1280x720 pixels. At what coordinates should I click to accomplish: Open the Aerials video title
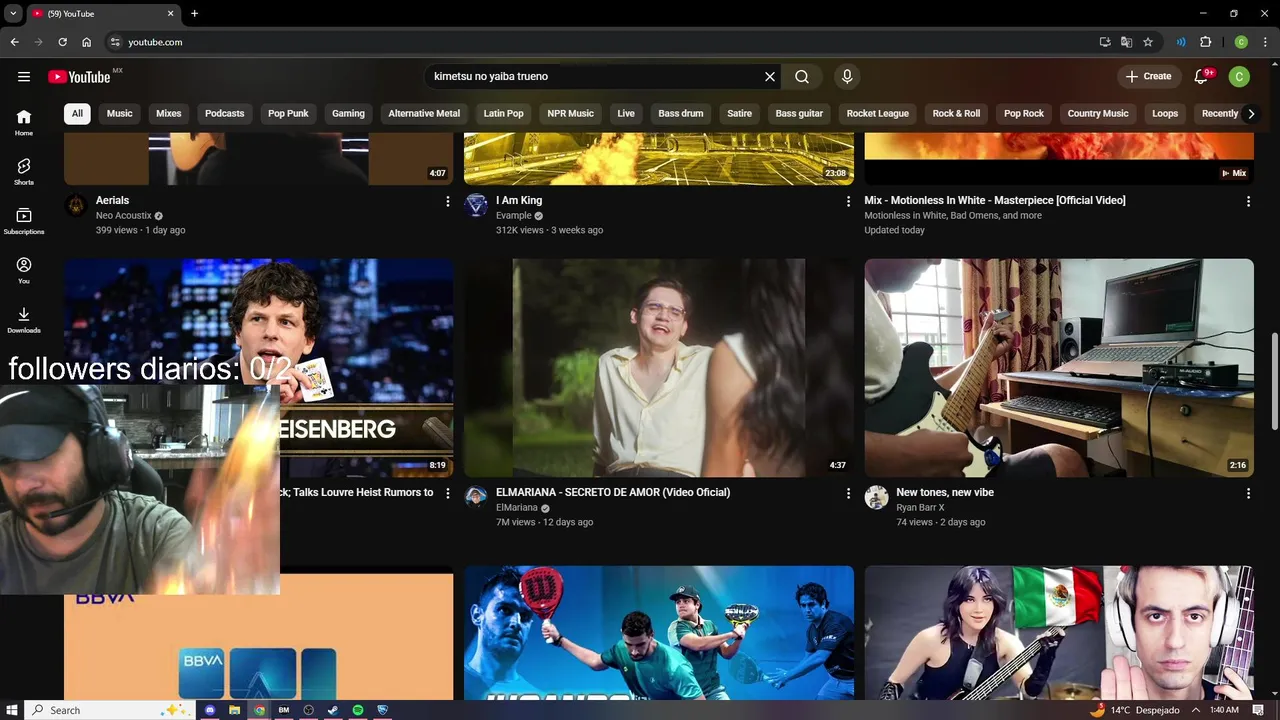point(112,200)
